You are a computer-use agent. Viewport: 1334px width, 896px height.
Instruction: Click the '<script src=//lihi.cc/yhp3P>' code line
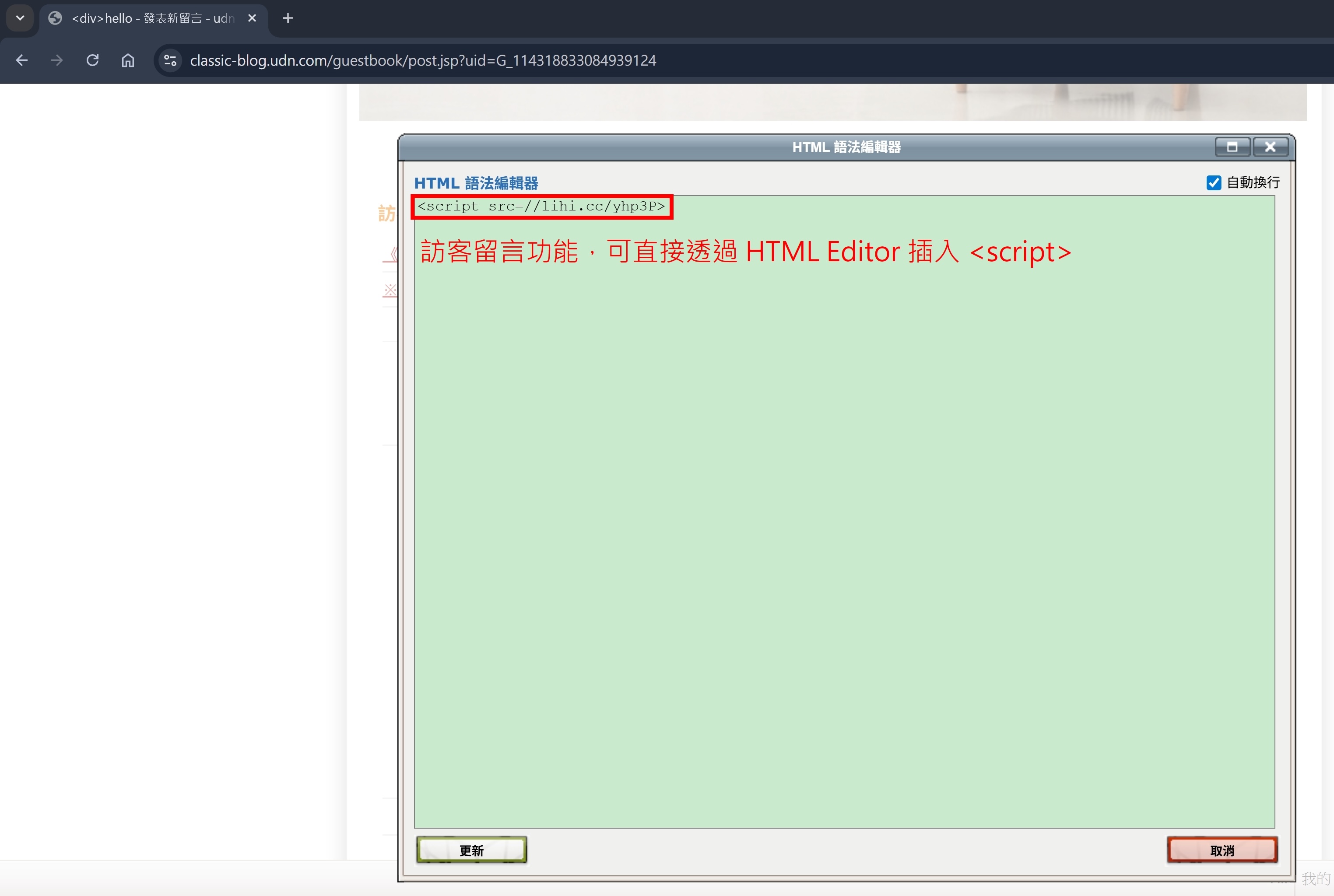click(x=541, y=206)
